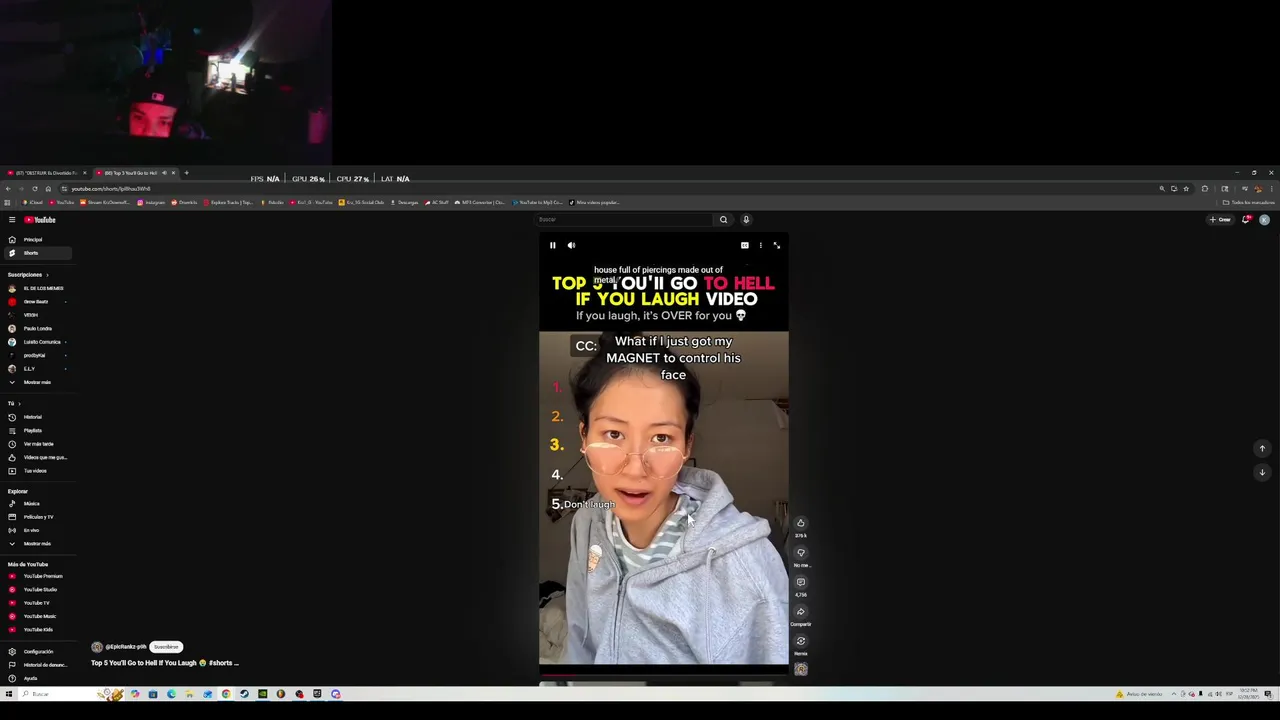This screenshot has height=720, width=1280.
Task: Go to the previous Short arrow
Action: [x=1262, y=448]
